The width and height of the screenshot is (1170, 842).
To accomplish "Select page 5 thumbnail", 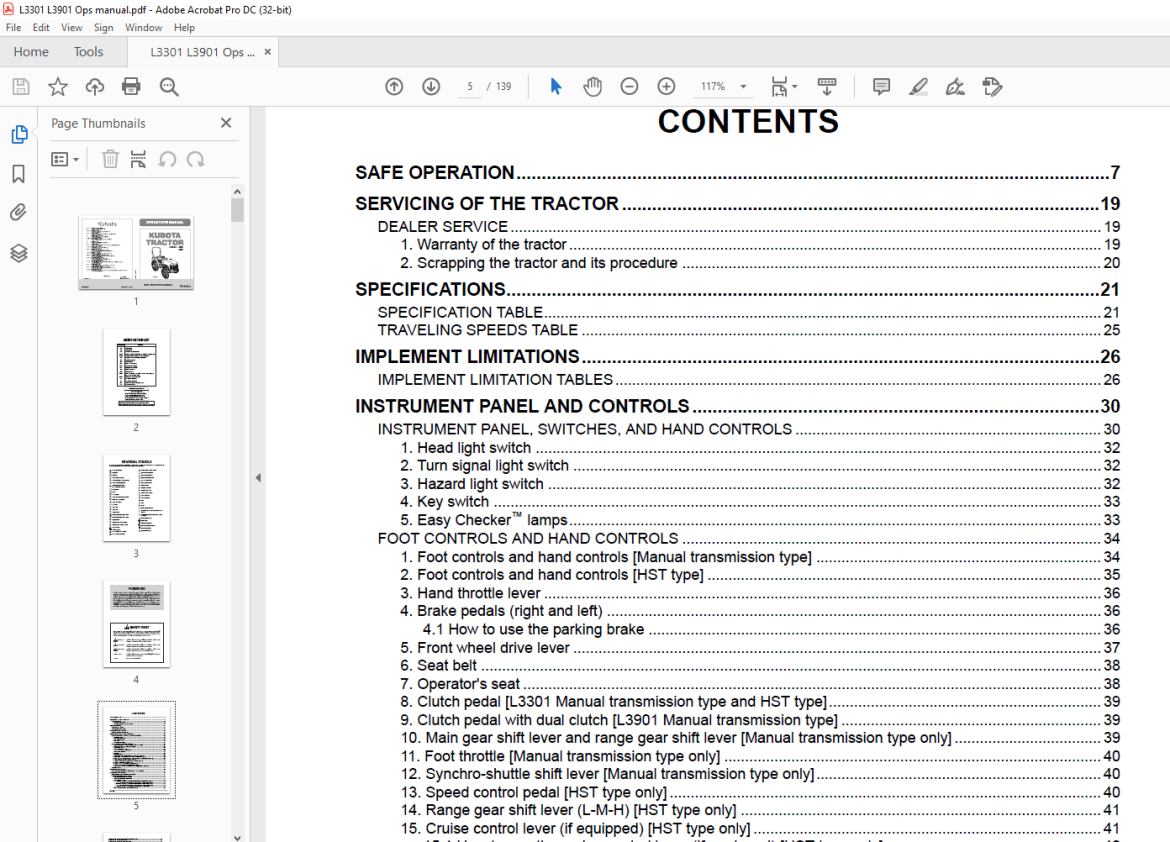I will (x=136, y=750).
